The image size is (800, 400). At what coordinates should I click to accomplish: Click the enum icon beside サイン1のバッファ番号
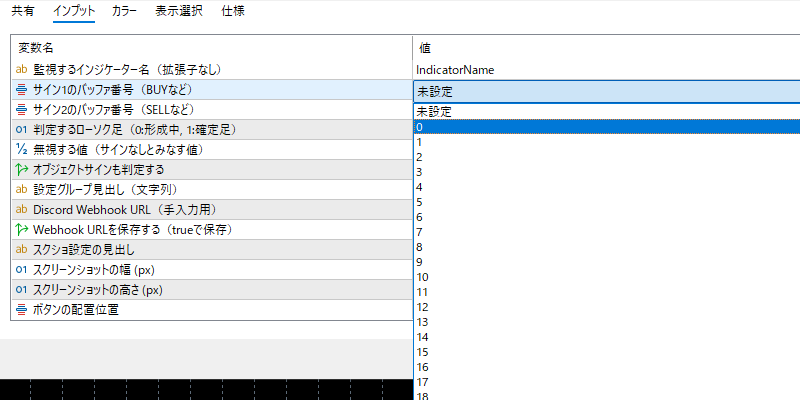22,90
